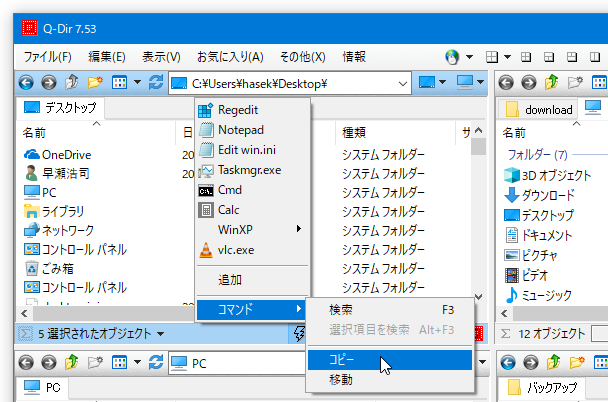Click back arrow in PC pane toolbar
The width and height of the screenshot is (608, 402).
click(26, 362)
